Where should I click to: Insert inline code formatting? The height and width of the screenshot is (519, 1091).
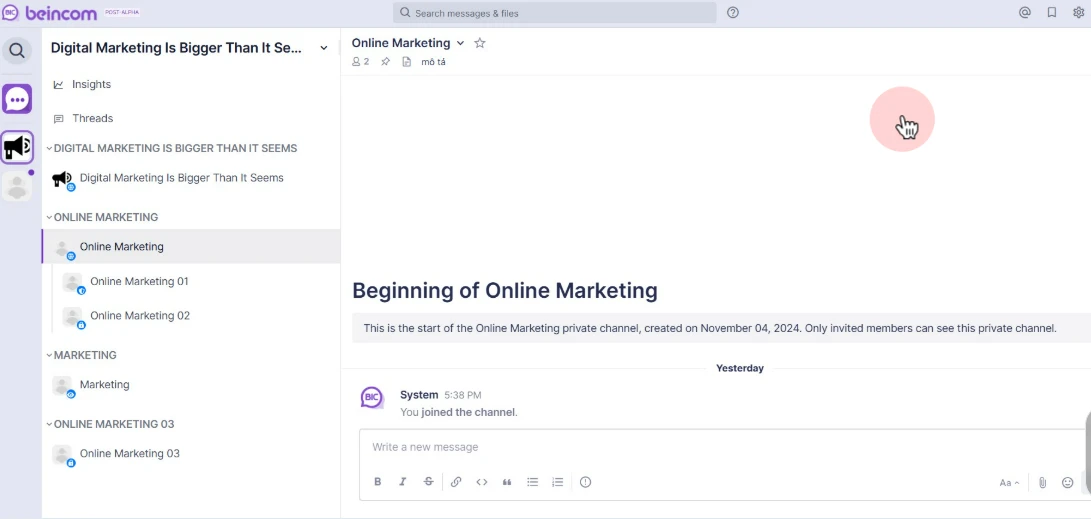481,481
